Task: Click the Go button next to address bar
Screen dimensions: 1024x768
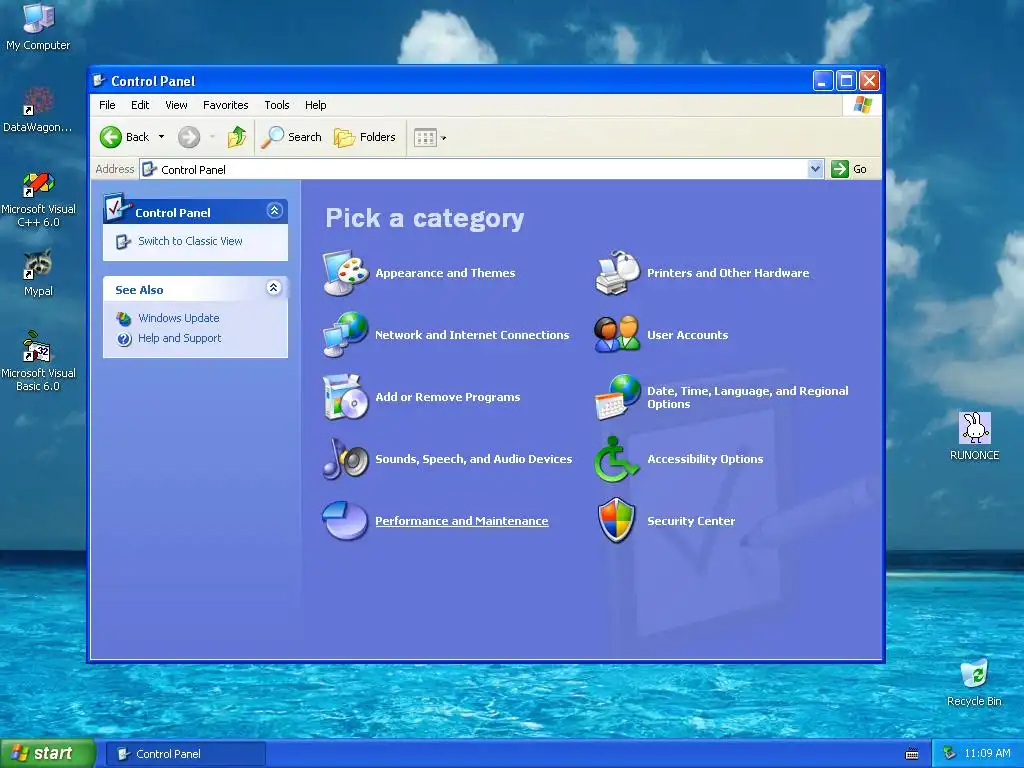Action: tap(849, 169)
